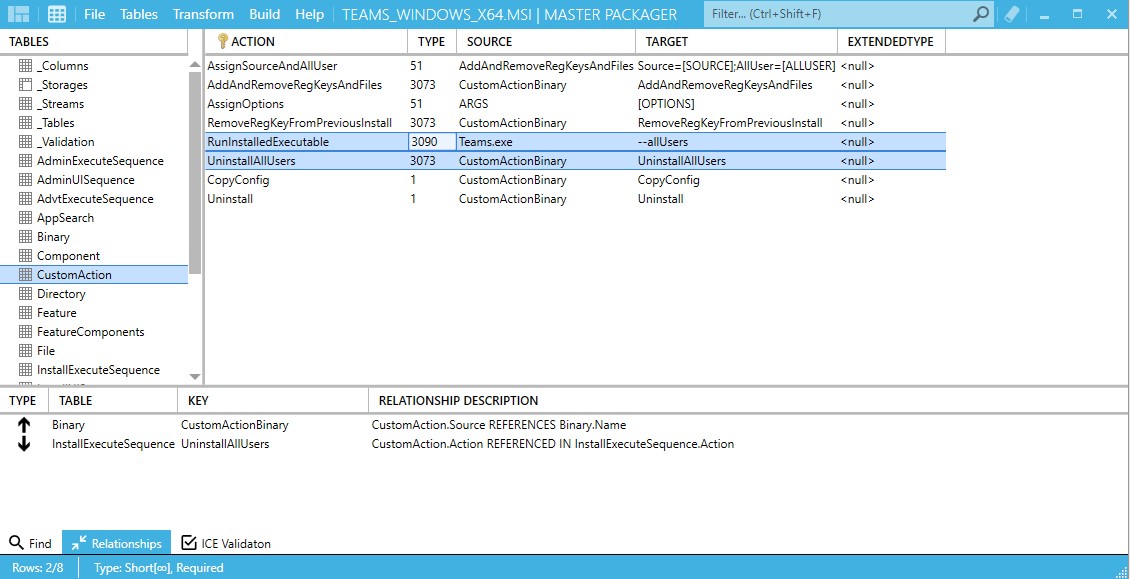Viewport: 1130px width, 579px height.
Task: Switch to the Find tab
Action: (x=31, y=543)
